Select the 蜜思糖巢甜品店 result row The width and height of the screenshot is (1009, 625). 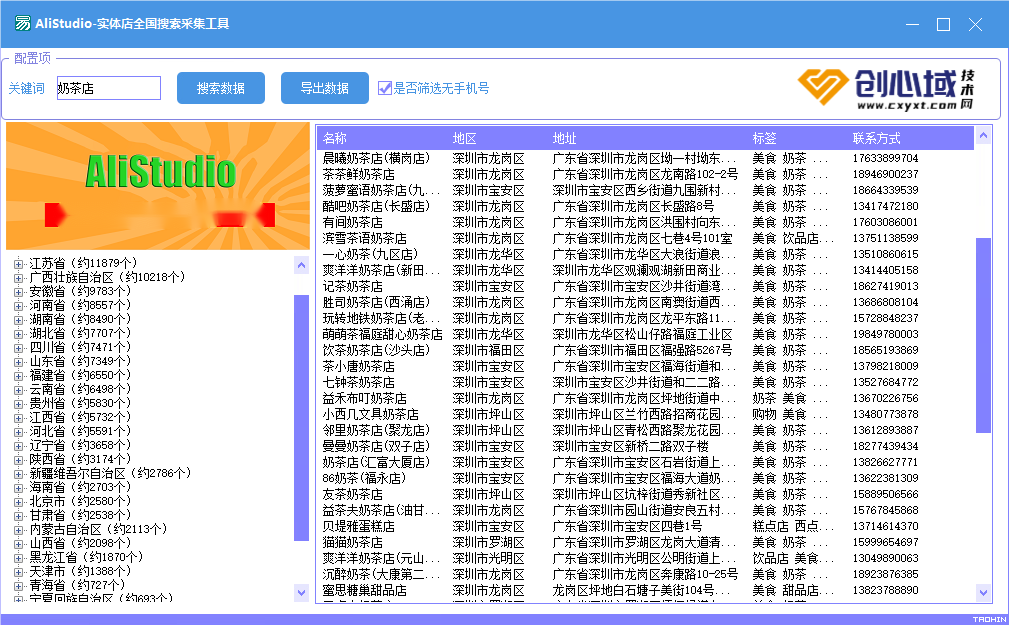[646, 590]
